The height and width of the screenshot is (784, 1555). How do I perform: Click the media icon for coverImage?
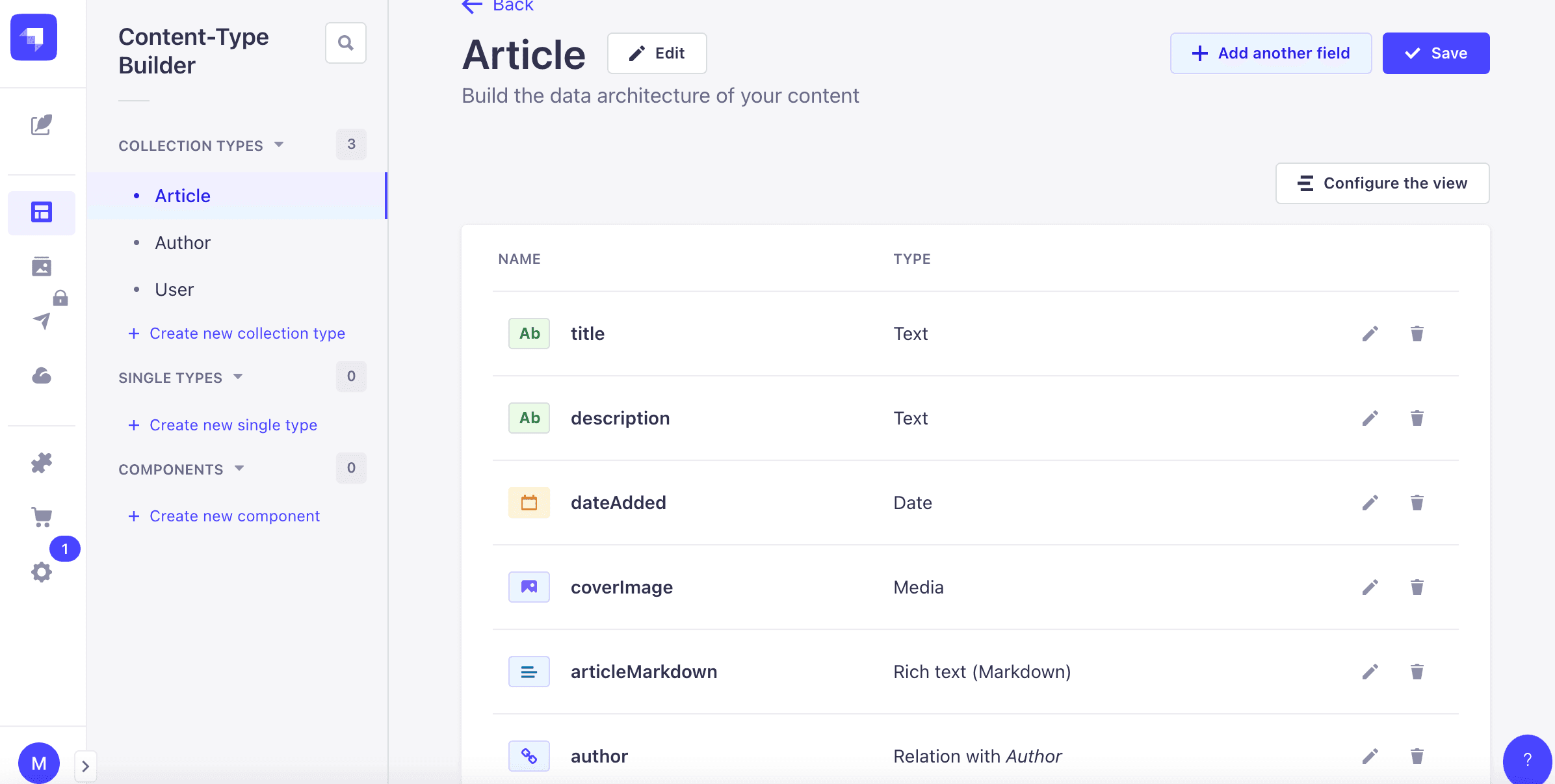(529, 587)
